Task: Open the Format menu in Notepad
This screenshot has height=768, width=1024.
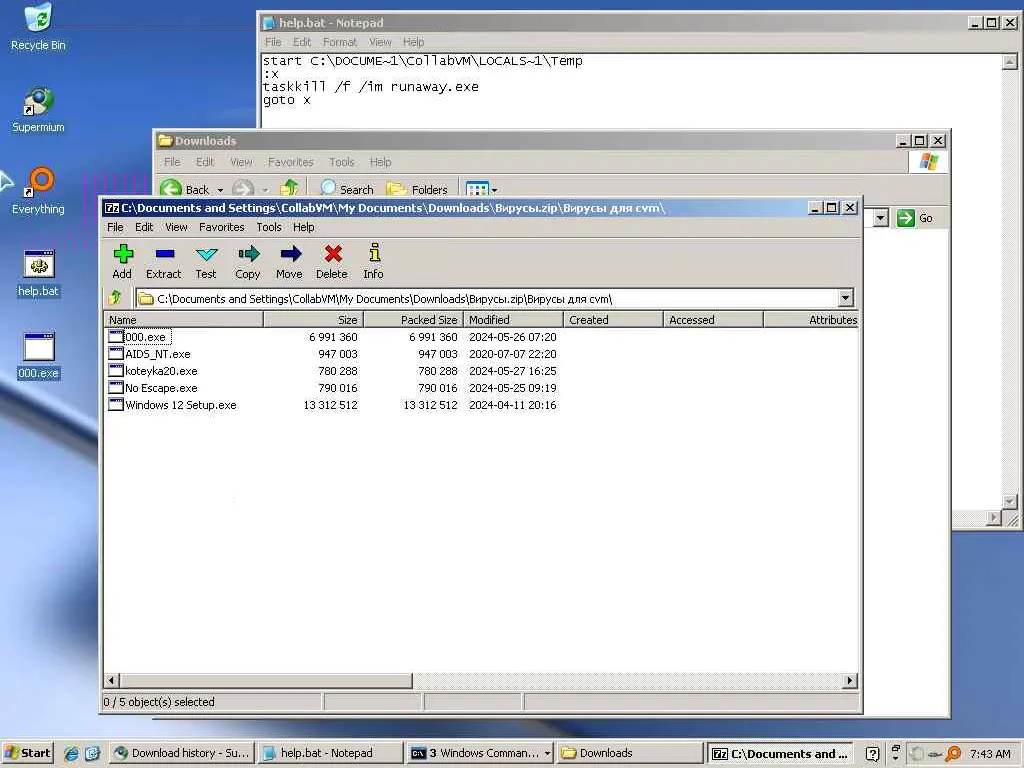Action: (x=340, y=42)
